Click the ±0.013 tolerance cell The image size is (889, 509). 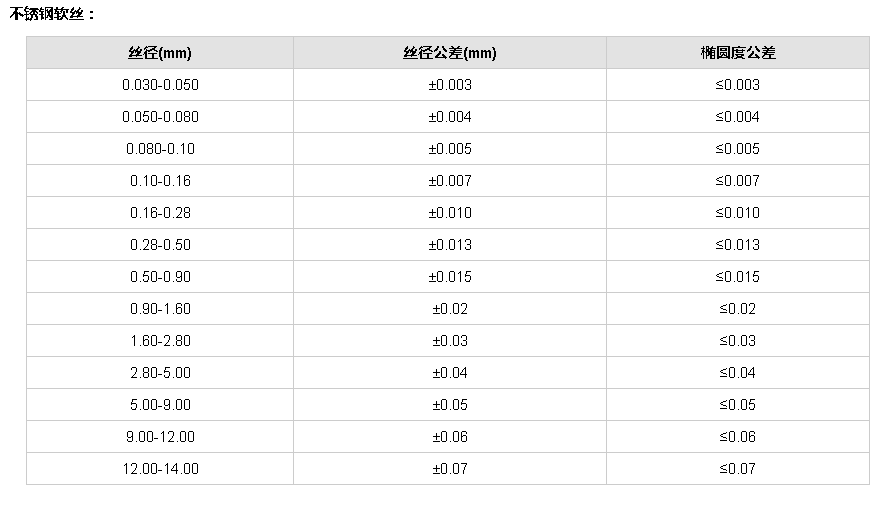(x=449, y=245)
